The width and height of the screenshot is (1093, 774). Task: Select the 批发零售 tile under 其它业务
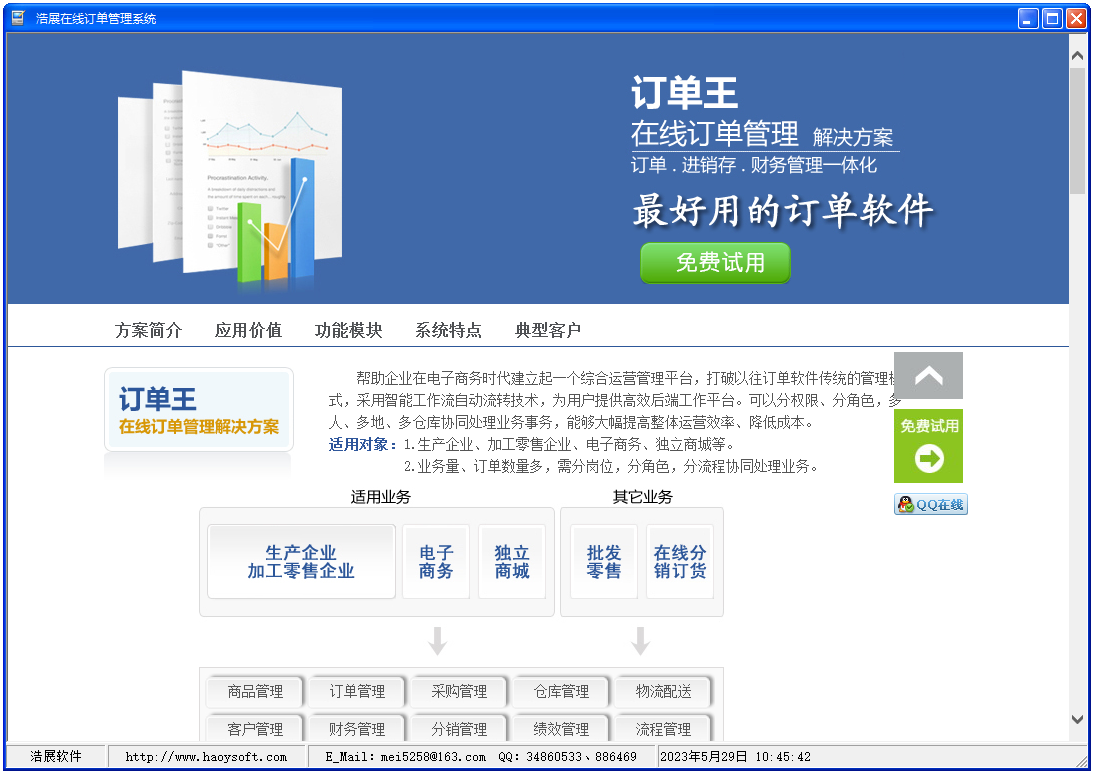point(603,564)
